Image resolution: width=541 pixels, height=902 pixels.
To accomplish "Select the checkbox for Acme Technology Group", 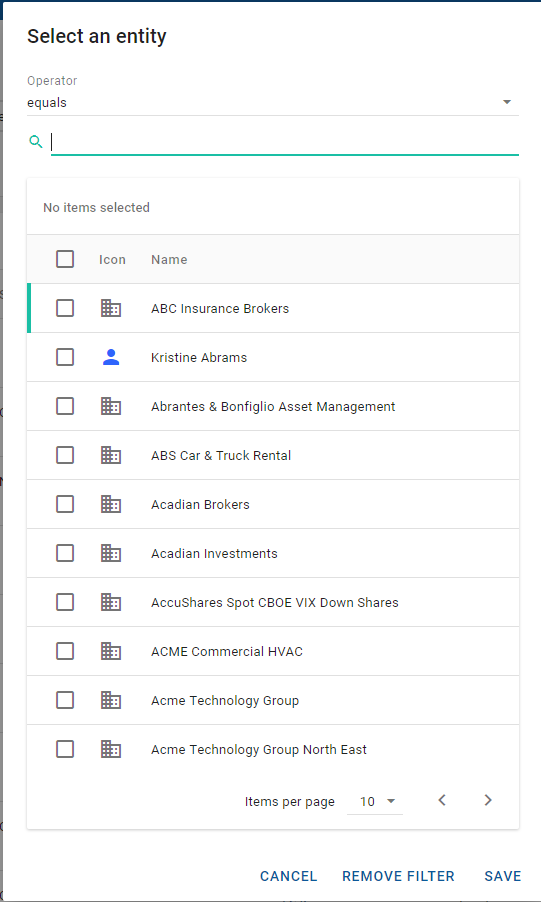I will (x=65, y=700).
